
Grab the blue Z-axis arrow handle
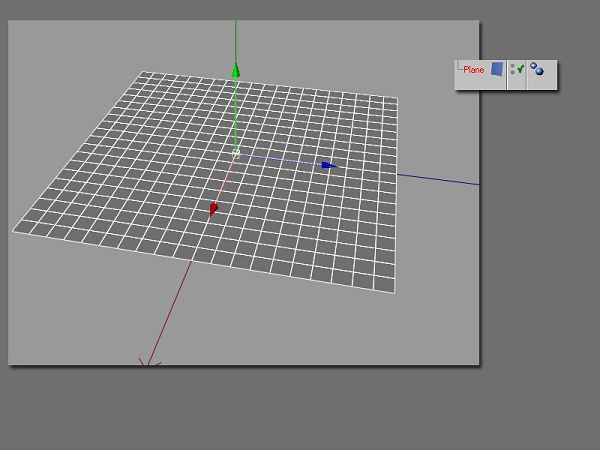coord(329,165)
